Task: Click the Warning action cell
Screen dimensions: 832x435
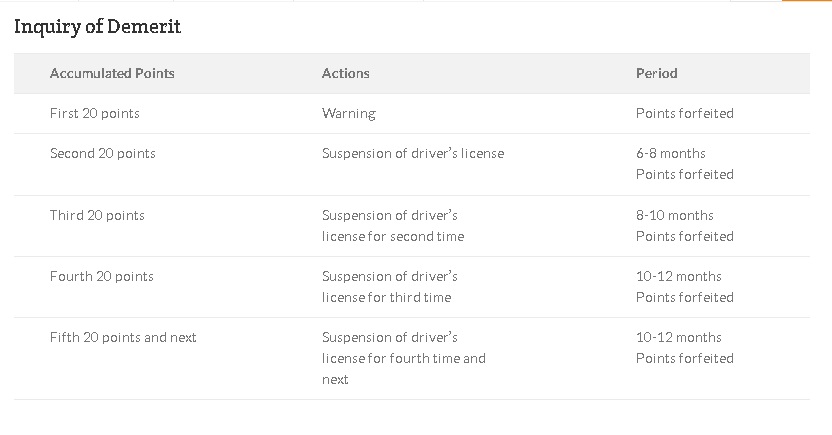Action: coord(349,114)
